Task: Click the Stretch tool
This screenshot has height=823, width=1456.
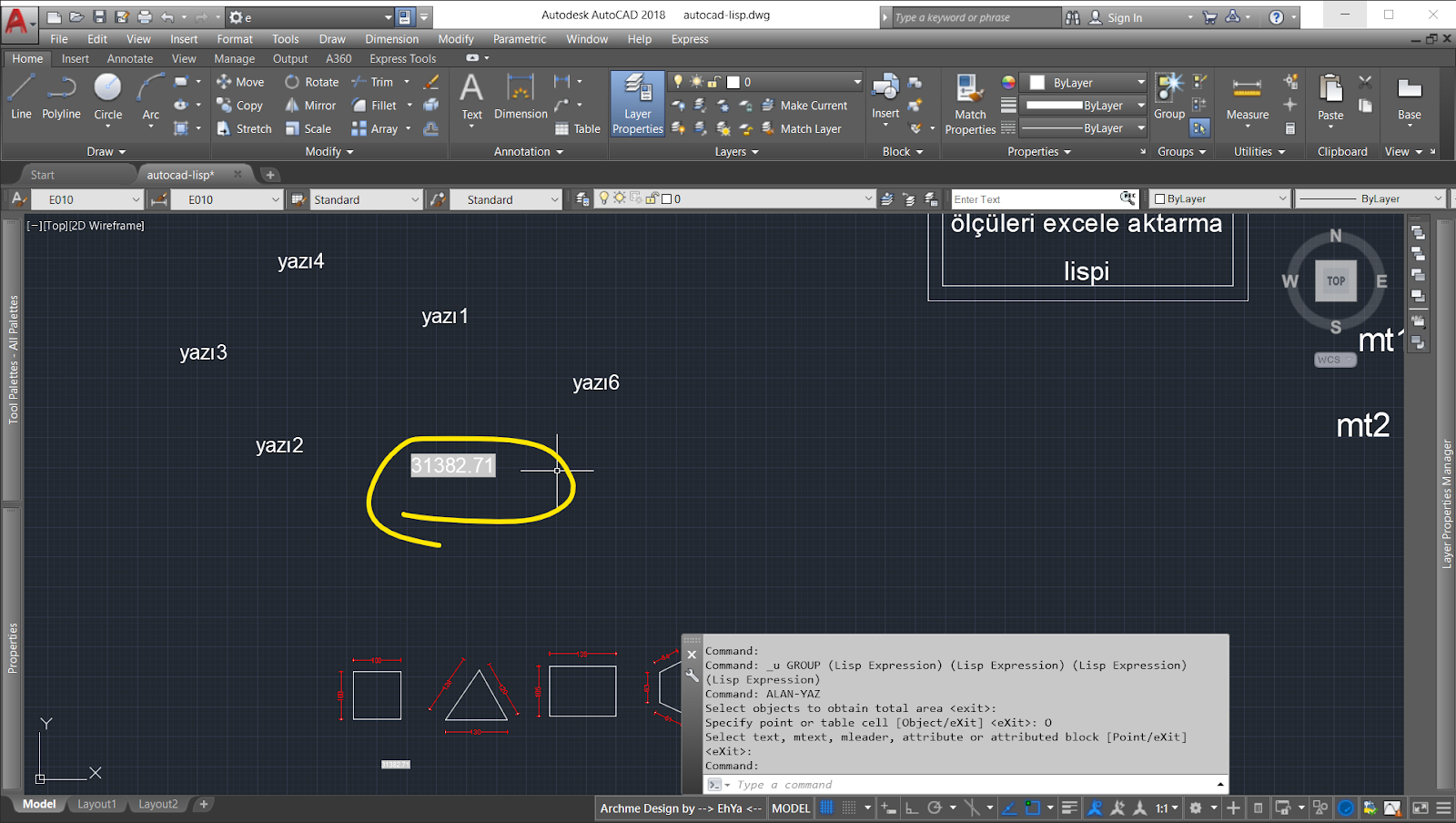Action: [x=244, y=129]
